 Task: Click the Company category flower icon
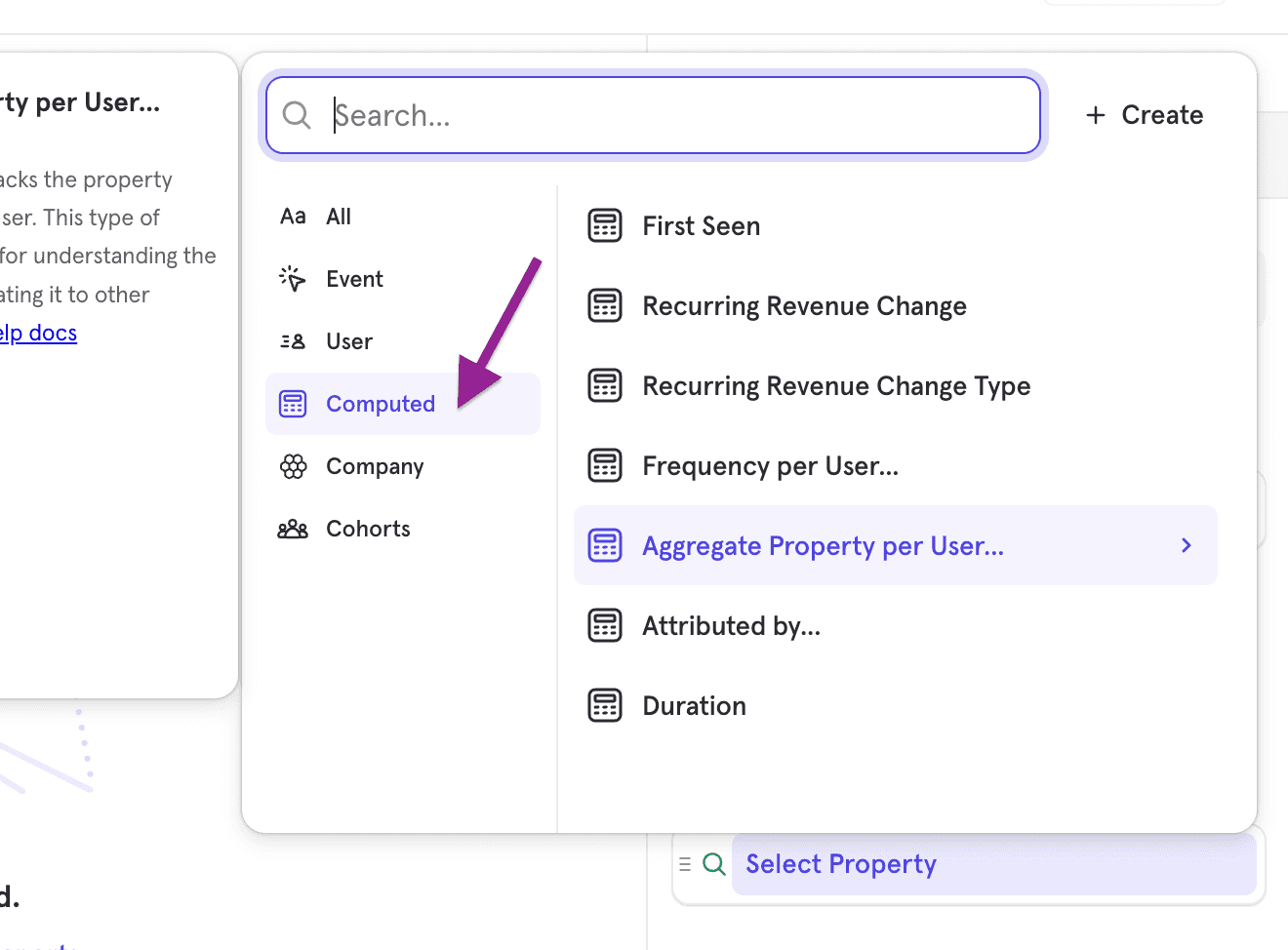coord(293,466)
